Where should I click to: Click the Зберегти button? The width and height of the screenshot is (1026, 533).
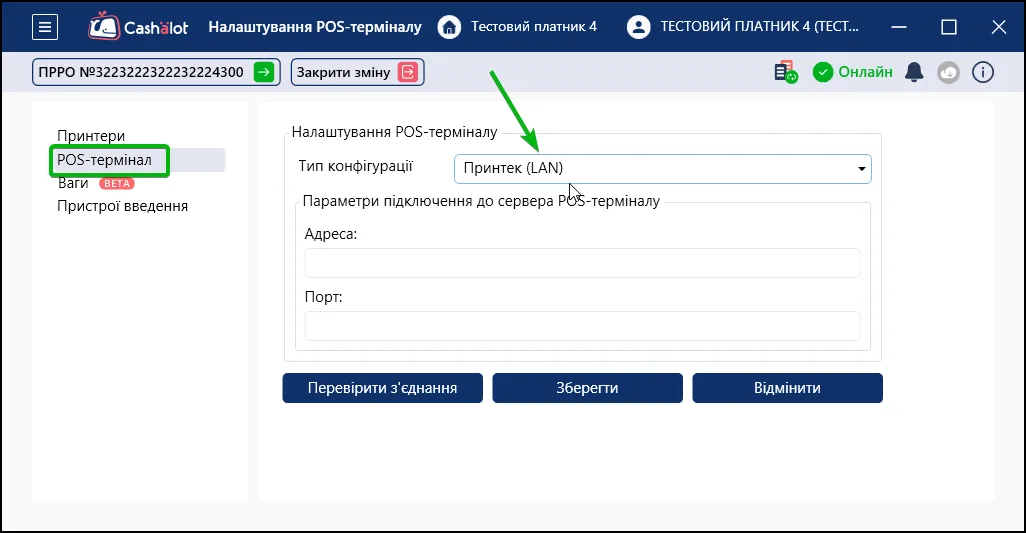point(588,388)
